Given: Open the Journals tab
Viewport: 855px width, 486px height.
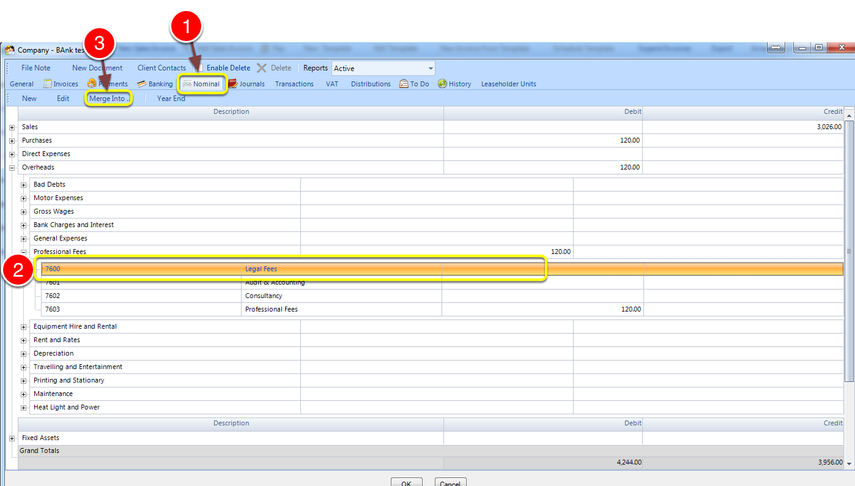Looking at the screenshot, I should point(246,84).
